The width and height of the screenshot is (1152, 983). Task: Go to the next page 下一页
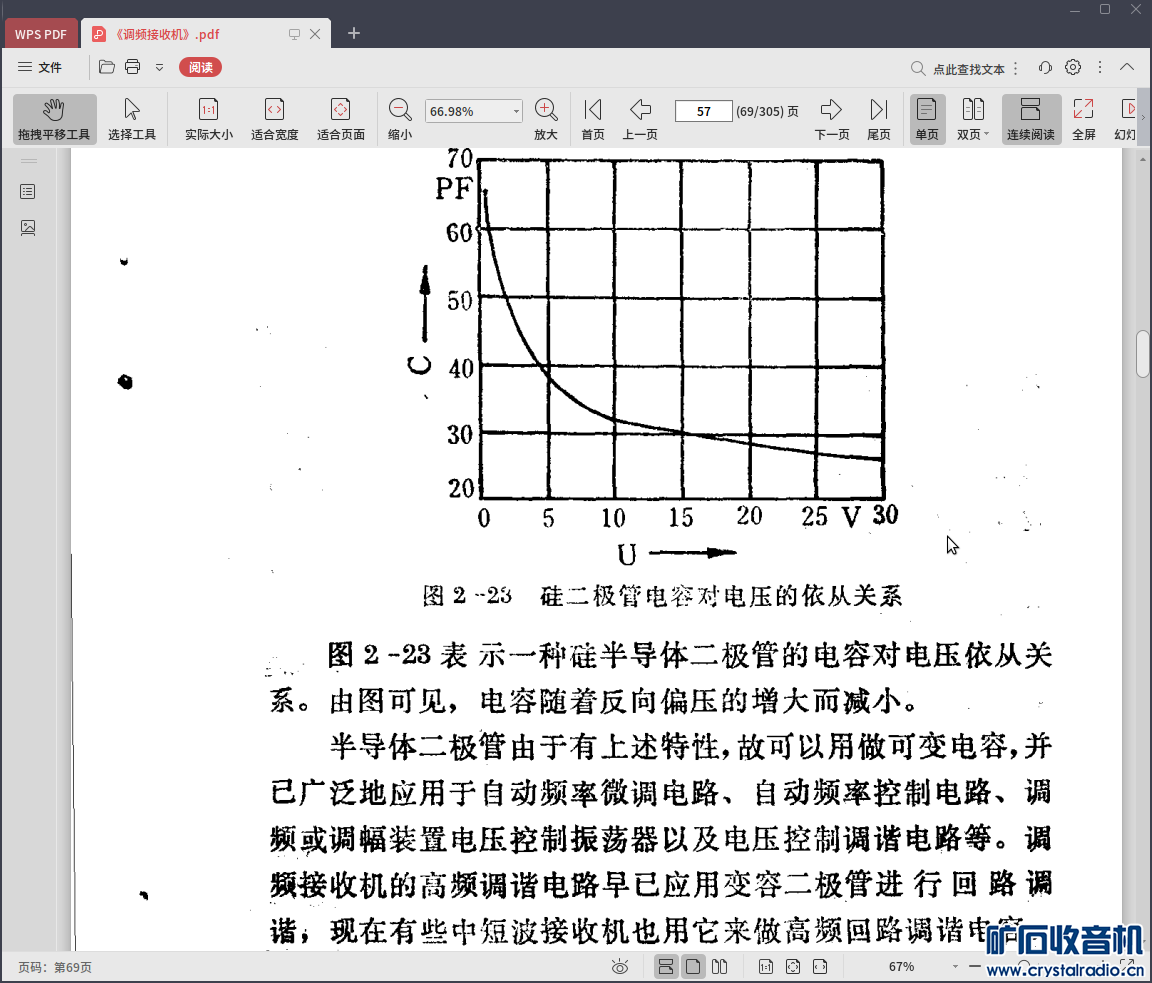[x=832, y=119]
